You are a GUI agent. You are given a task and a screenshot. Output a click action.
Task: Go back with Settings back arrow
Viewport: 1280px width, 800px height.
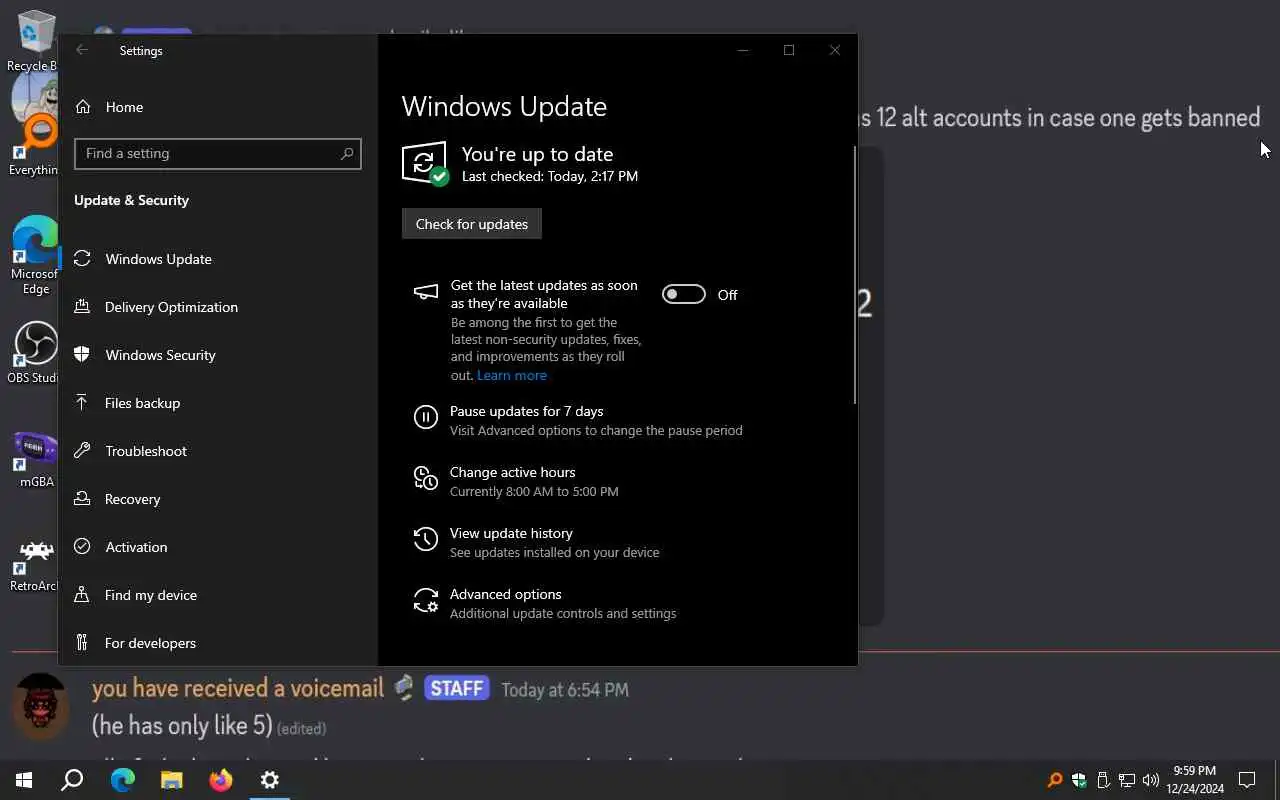pyautogui.click(x=82, y=50)
